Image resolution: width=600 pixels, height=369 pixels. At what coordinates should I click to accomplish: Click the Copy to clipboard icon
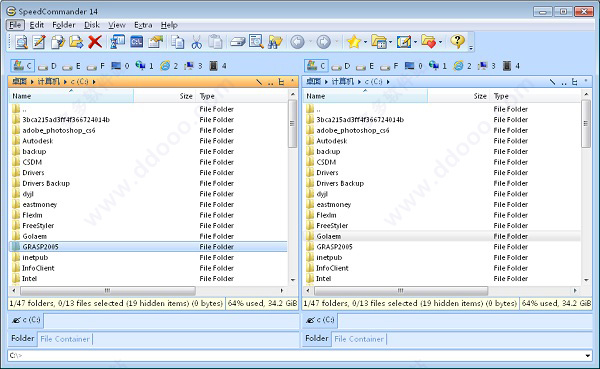178,42
